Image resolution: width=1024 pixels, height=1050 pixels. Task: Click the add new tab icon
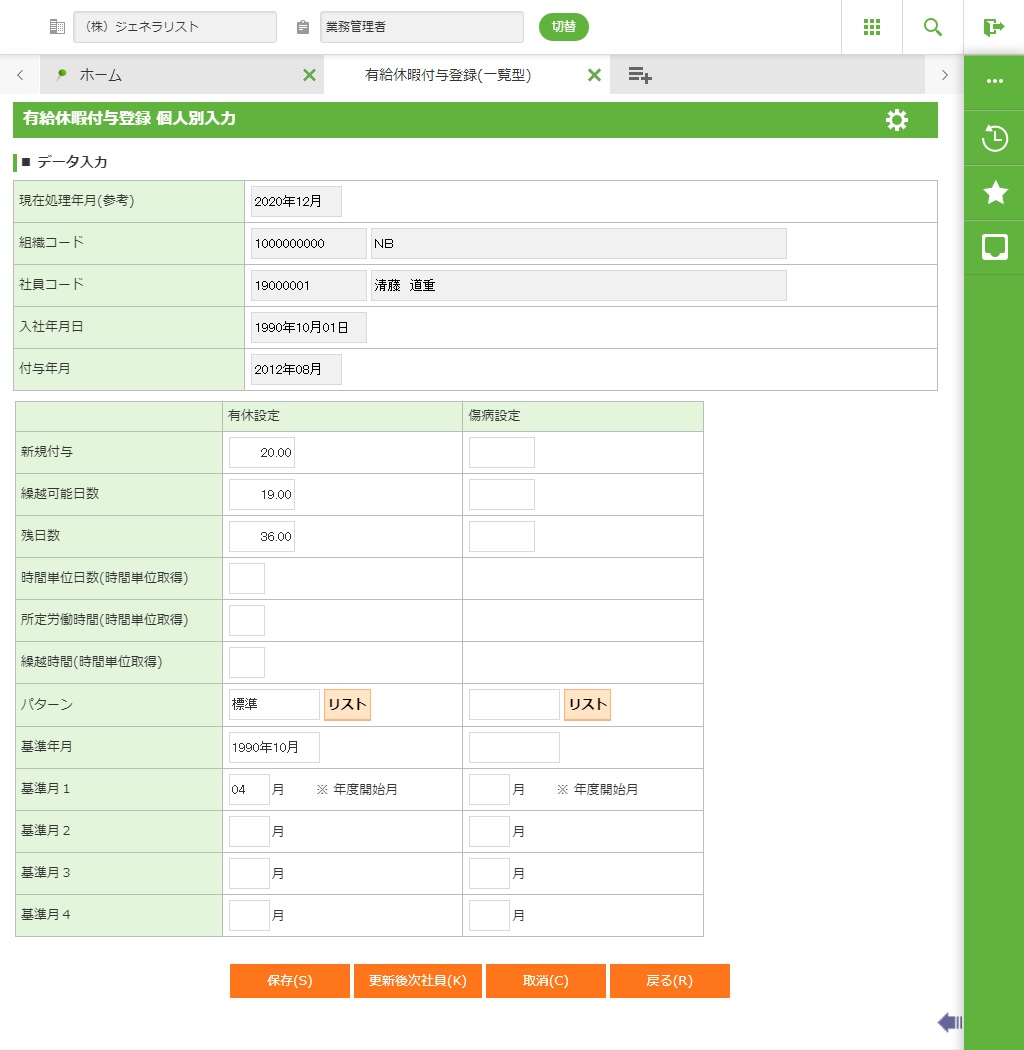pos(640,75)
